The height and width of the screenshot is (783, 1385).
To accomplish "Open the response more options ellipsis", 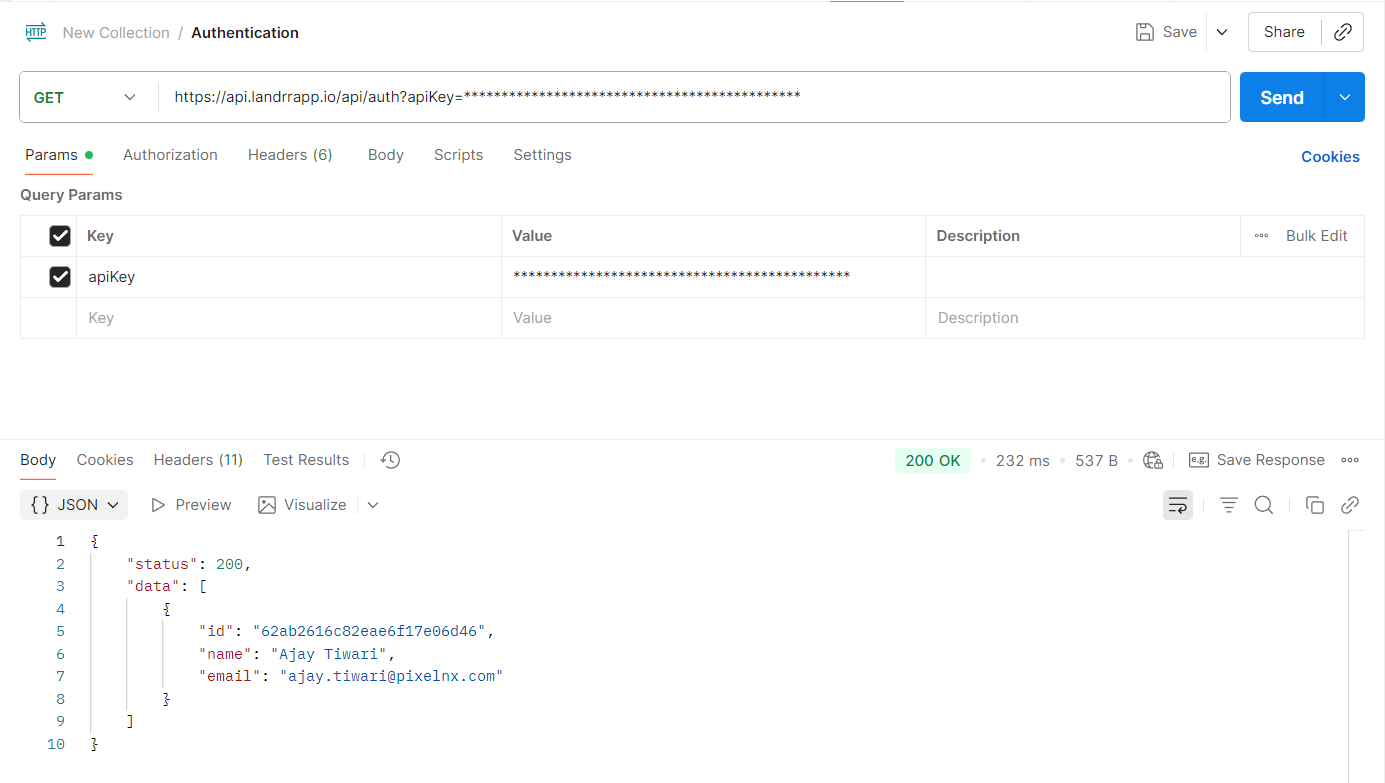I will (x=1350, y=460).
